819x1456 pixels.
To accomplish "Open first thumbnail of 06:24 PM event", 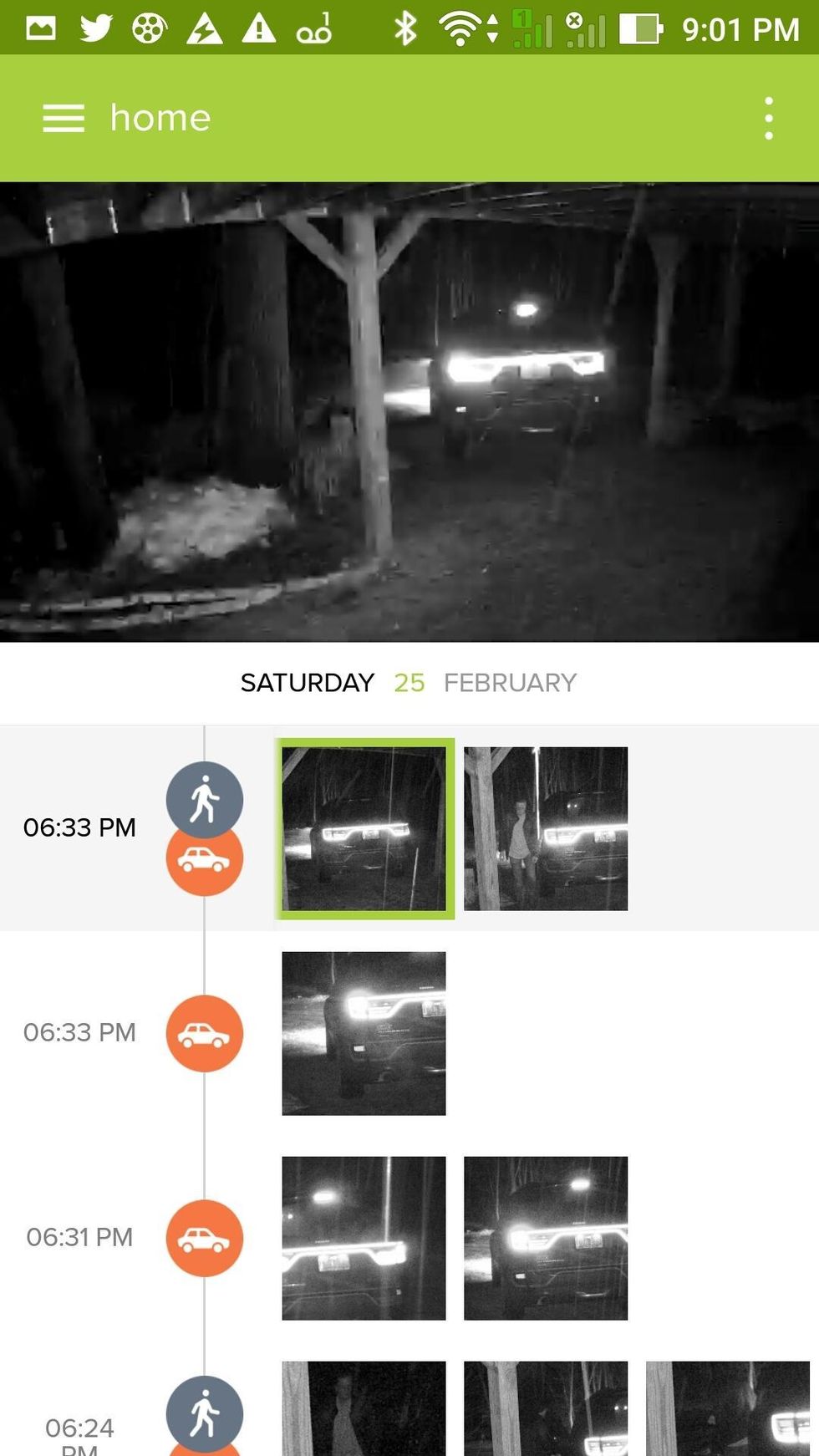I will pyautogui.click(x=364, y=1408).
